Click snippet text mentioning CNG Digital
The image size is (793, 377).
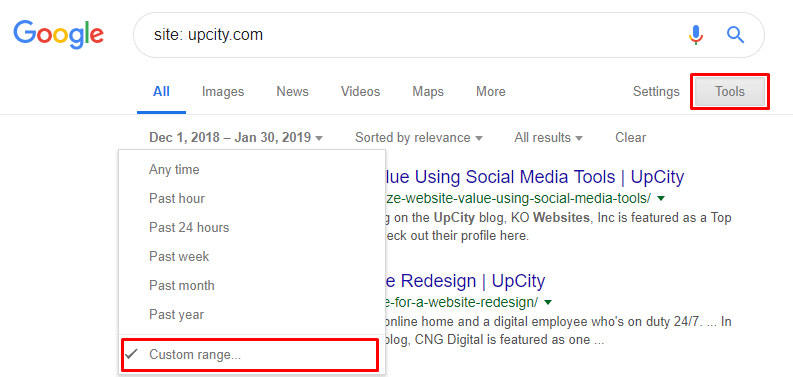[x=559, y=330]
